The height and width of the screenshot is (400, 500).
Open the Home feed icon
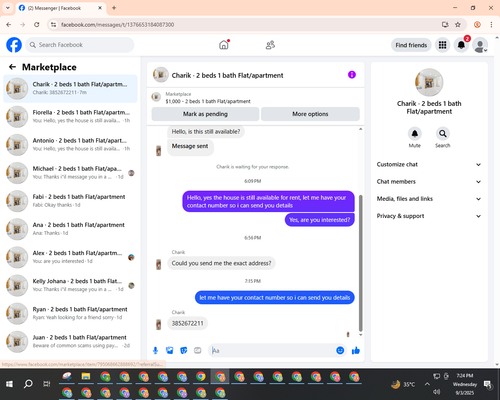224,45
